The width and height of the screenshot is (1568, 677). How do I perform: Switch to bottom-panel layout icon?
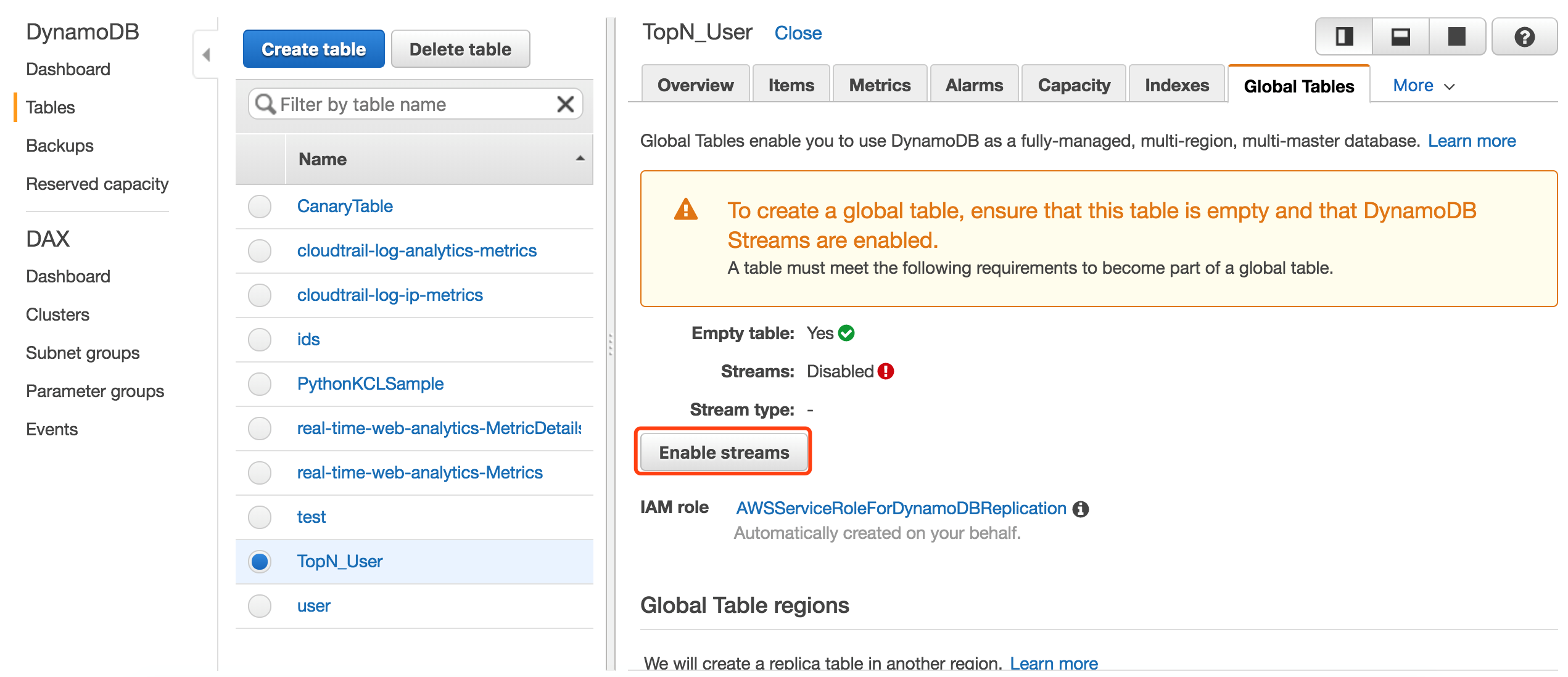1400,37
